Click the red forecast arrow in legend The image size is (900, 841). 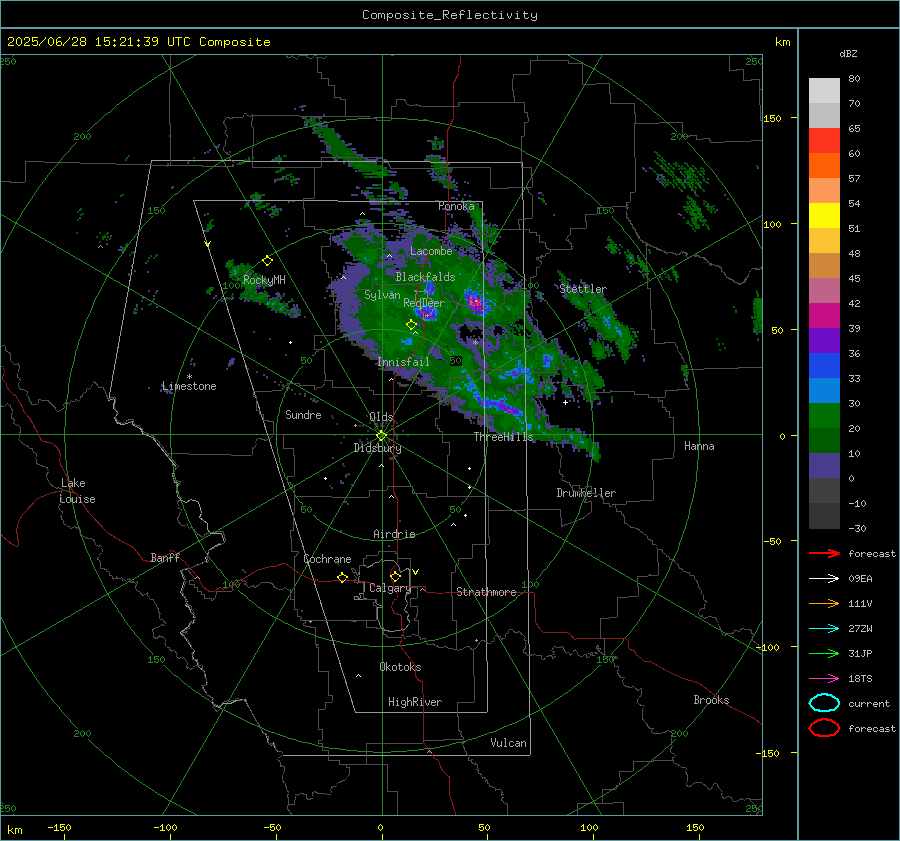(824, 553)
